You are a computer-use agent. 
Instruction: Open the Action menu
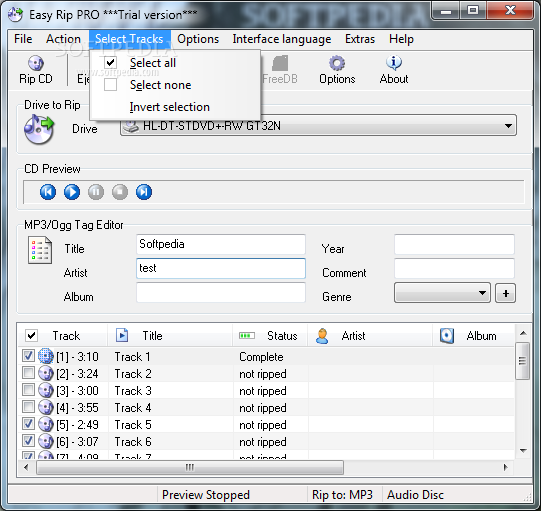pos(63,39)
